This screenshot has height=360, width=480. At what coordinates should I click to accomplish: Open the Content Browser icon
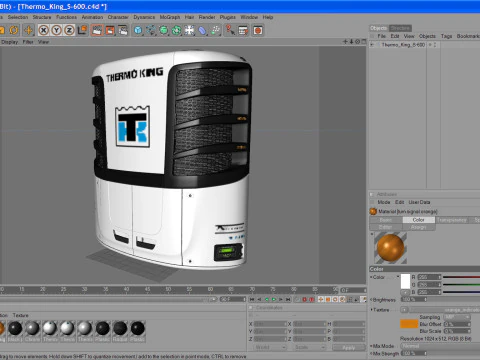(243, 30)
